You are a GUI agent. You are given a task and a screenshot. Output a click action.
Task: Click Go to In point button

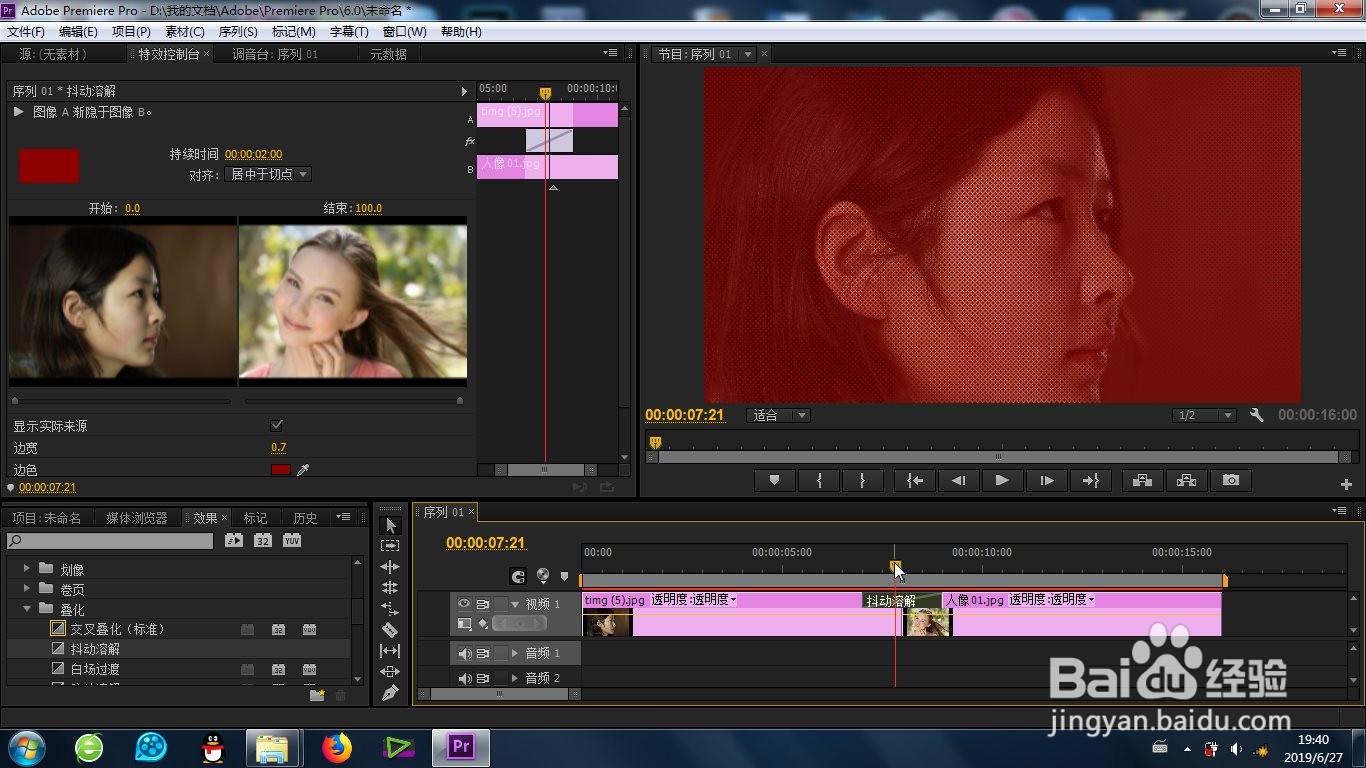pos(914,481)
